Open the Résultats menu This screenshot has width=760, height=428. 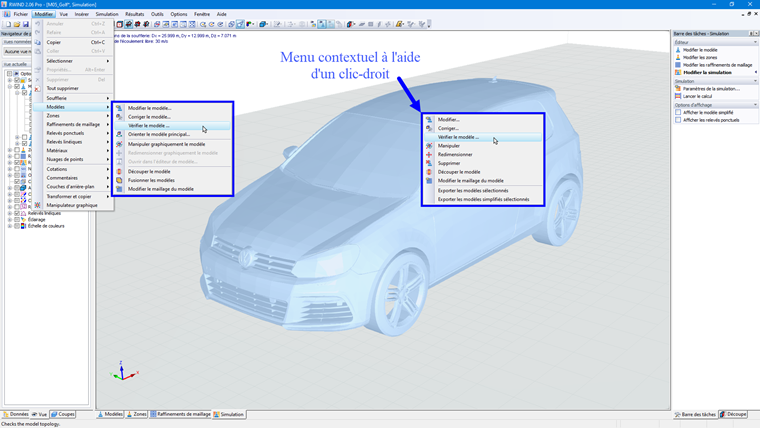134,14
